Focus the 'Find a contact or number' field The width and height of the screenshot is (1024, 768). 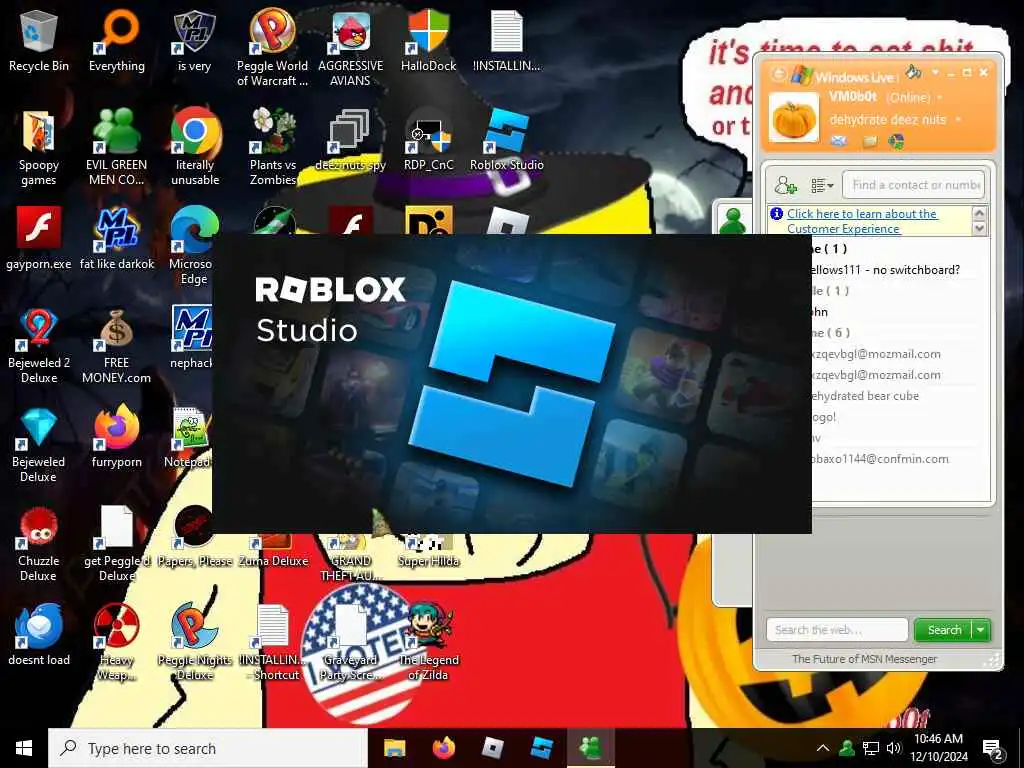(914, 185)
